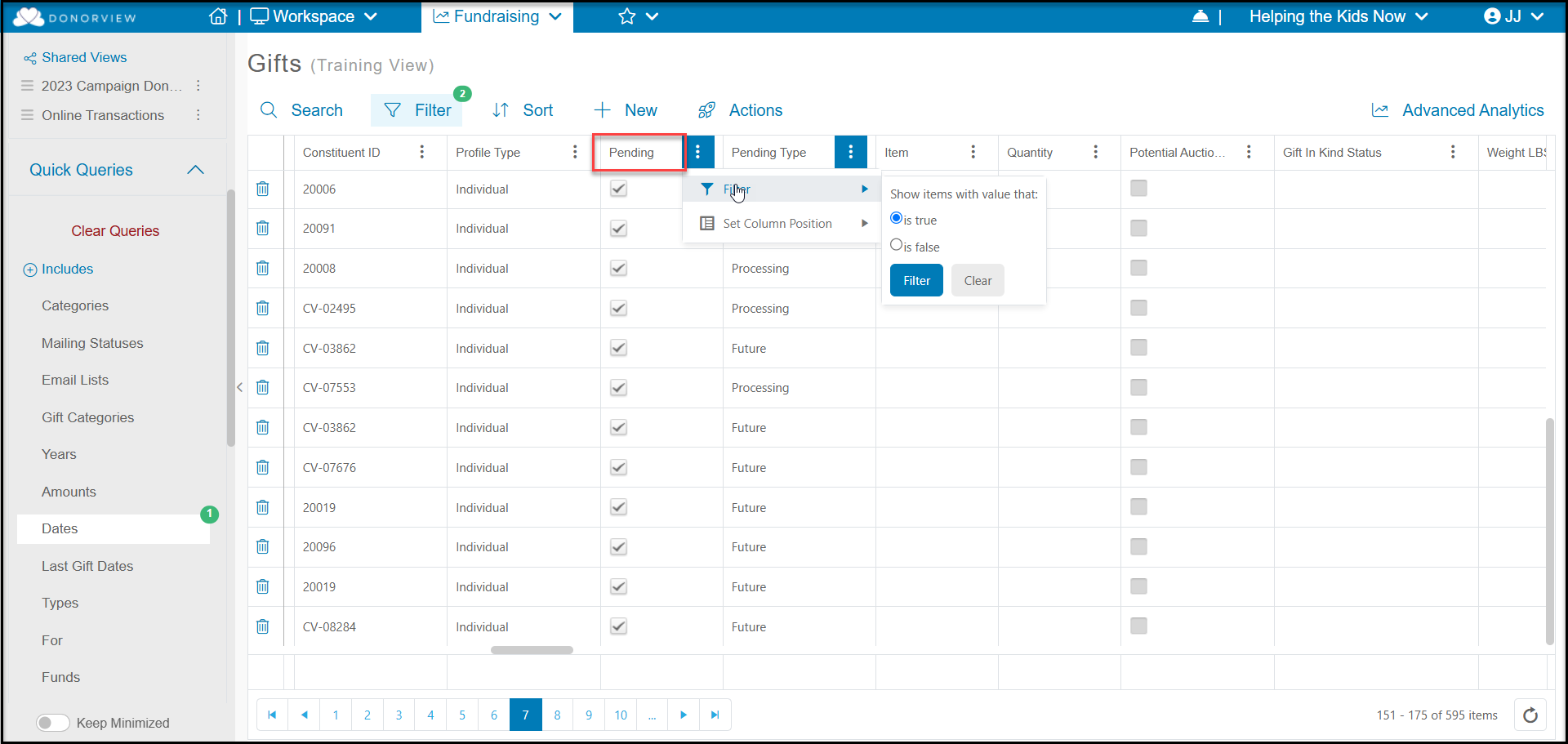Select Online Transactions shared view
This screenshot has width=1568, height=744.
point(103,115)
